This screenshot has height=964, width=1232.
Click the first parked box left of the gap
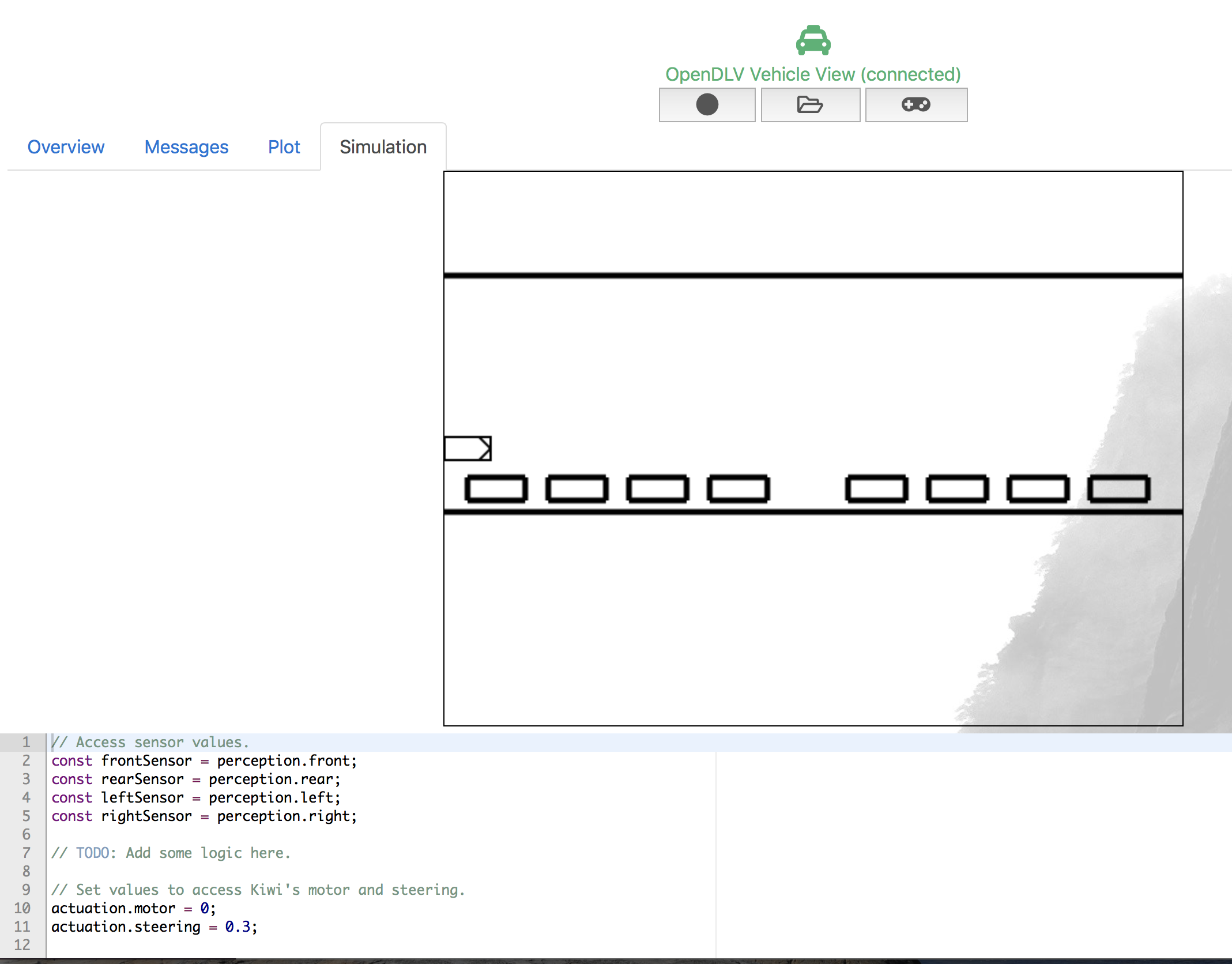pos(738,489)
